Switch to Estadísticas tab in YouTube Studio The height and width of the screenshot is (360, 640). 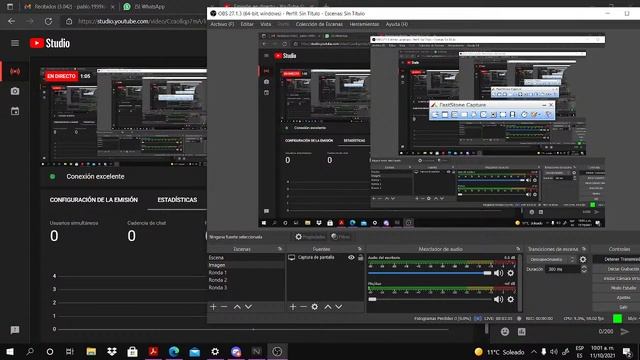point(177,200)
